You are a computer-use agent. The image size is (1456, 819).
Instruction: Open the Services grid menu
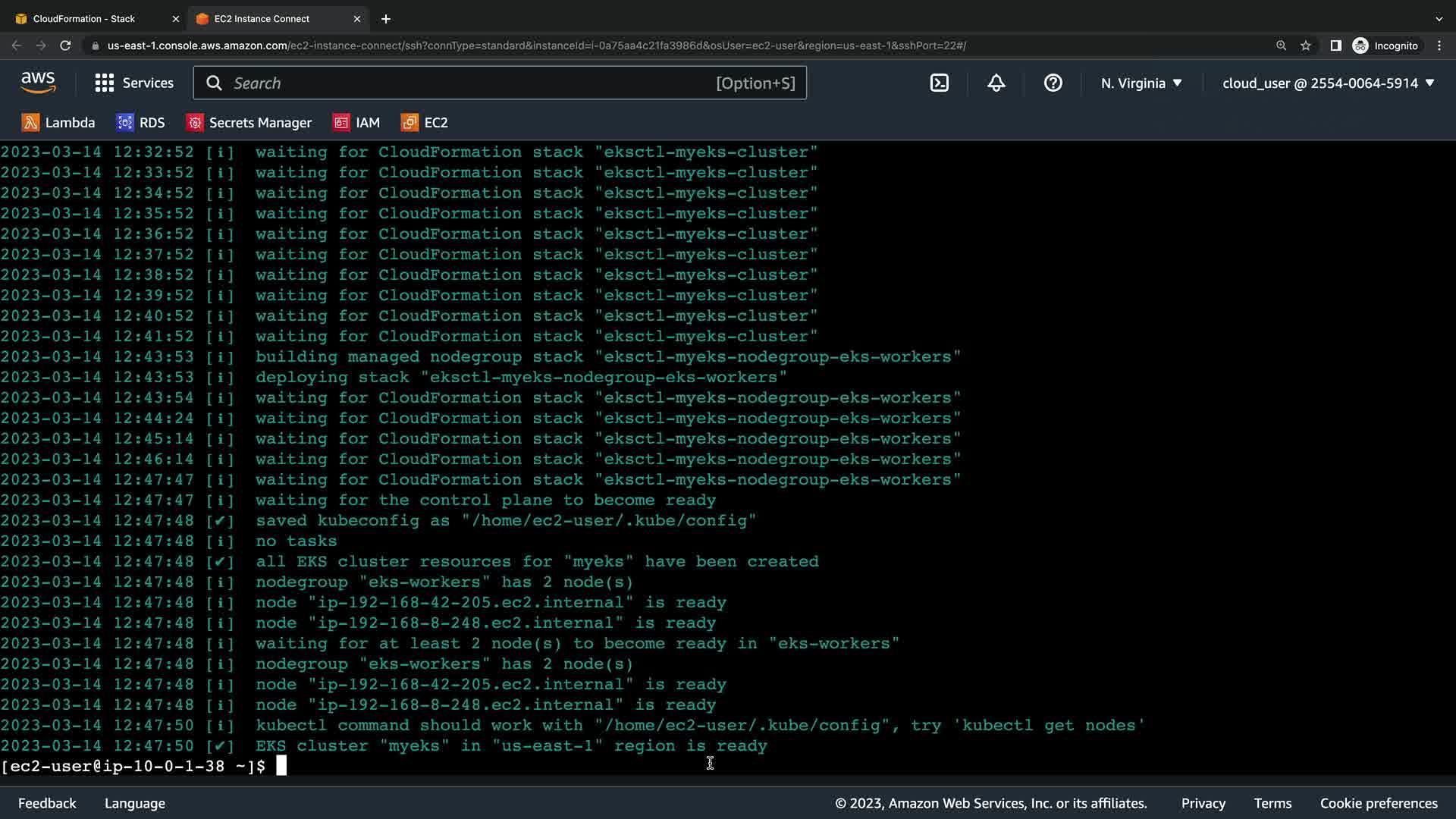(x=133, y=83)
